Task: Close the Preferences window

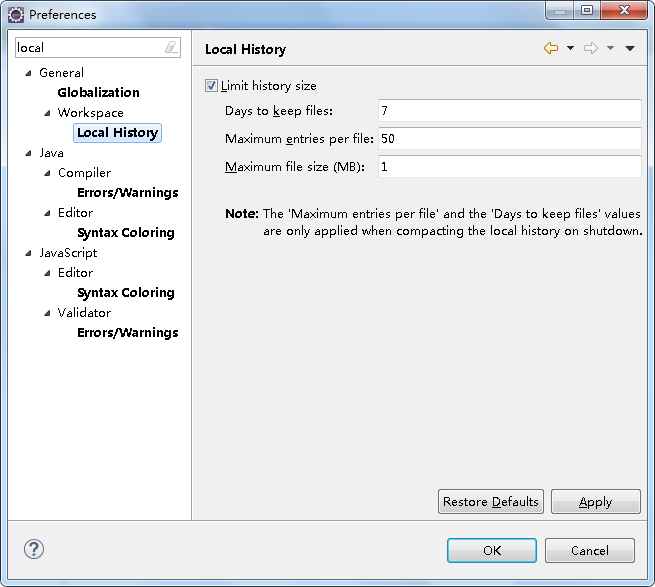Action: (x=624, y=10)
